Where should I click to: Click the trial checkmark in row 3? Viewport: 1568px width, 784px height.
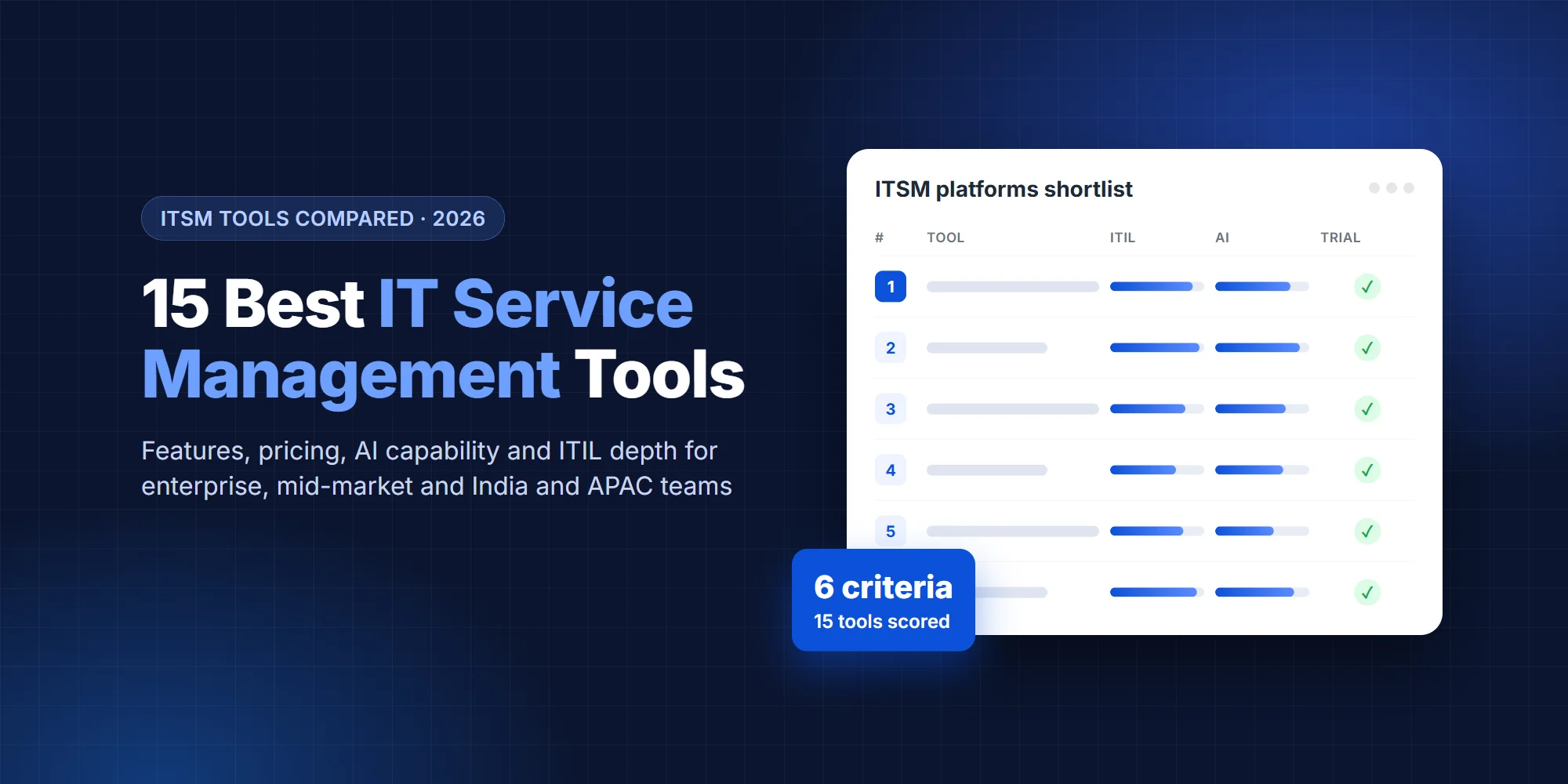pos(1367,409)
